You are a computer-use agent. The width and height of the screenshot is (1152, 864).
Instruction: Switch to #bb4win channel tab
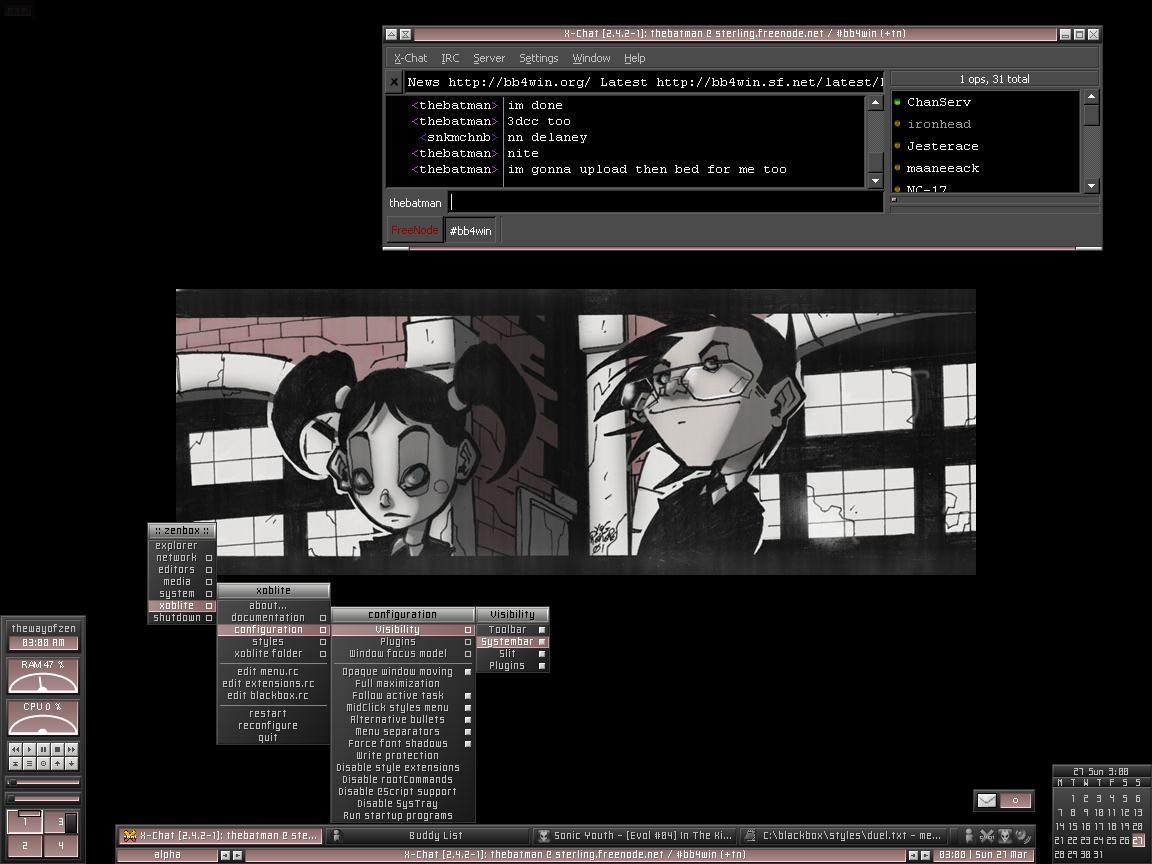point(471,231)
